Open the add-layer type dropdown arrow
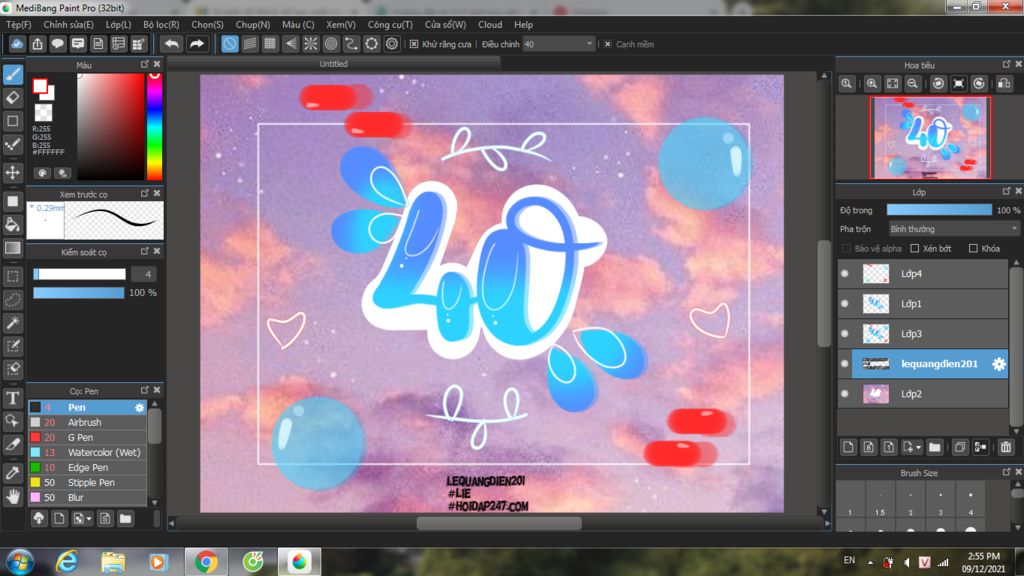This screenshot has height=576, width=1024. [x=918, y=447]
